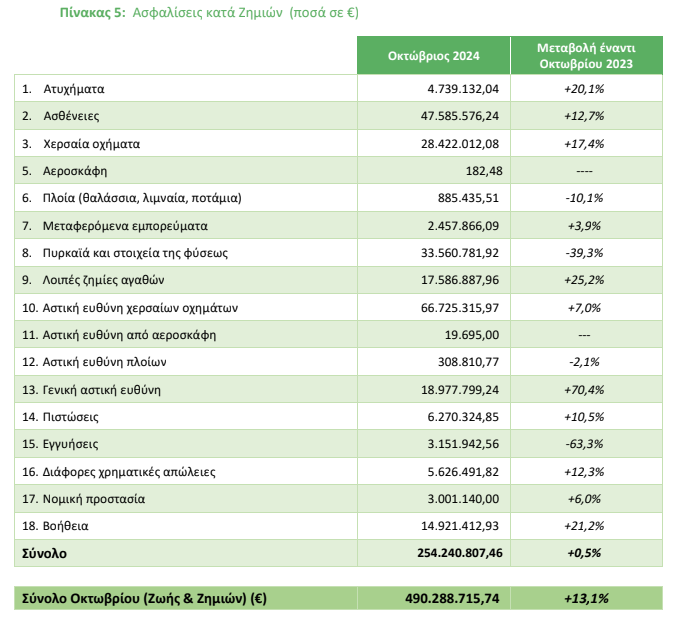679x633 pixels.
Task: Click the 'Γενική αστική ευθύνη' label
Action: click(x=101, y=390)
